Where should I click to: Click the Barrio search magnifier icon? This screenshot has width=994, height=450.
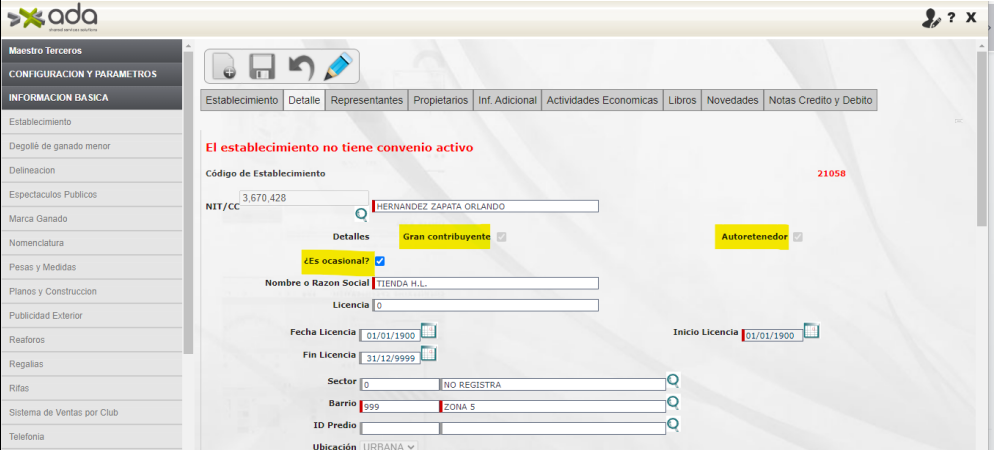pyautogui.click(x=673, y=403)
